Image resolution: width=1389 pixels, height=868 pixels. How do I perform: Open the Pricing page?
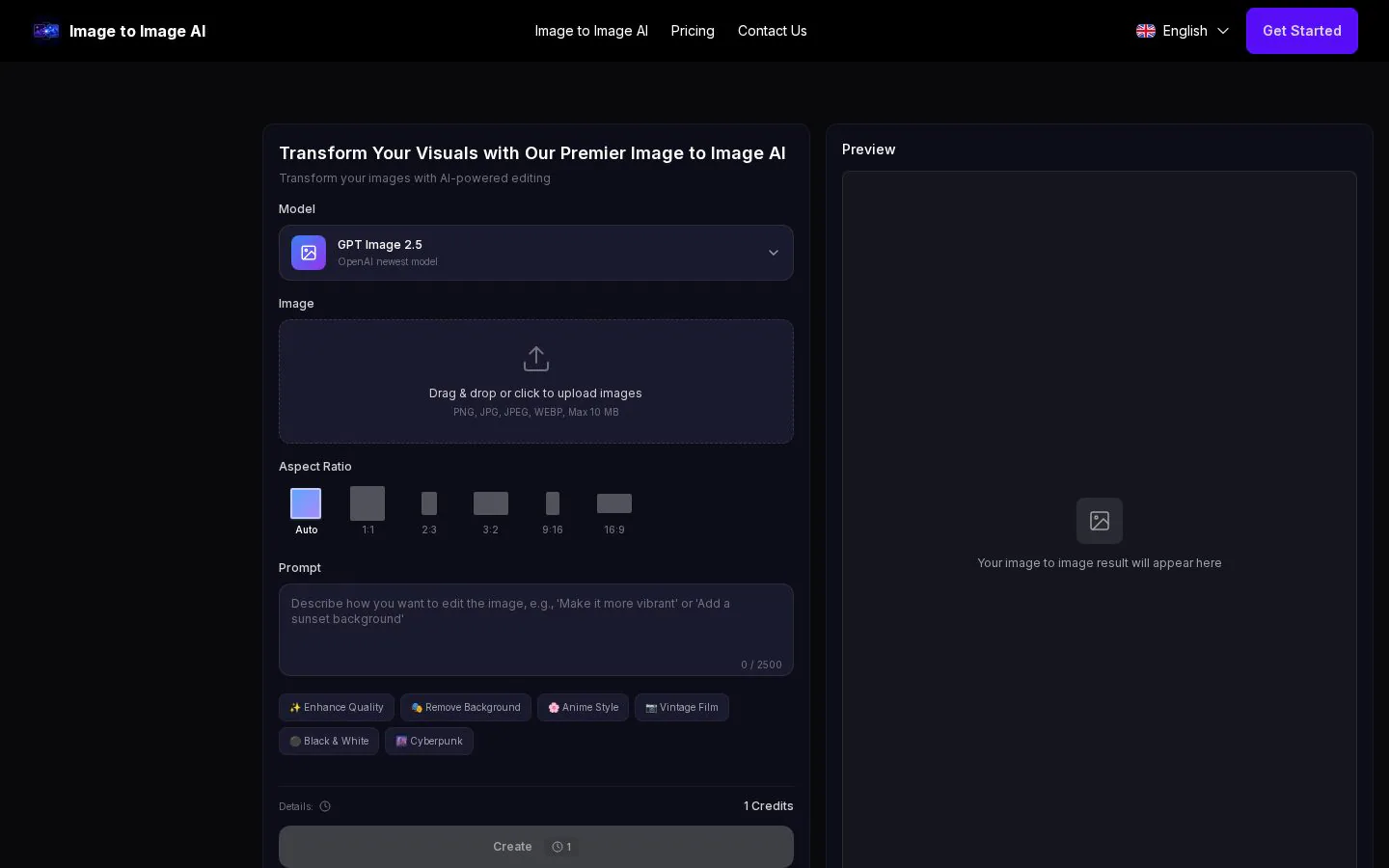693,31
